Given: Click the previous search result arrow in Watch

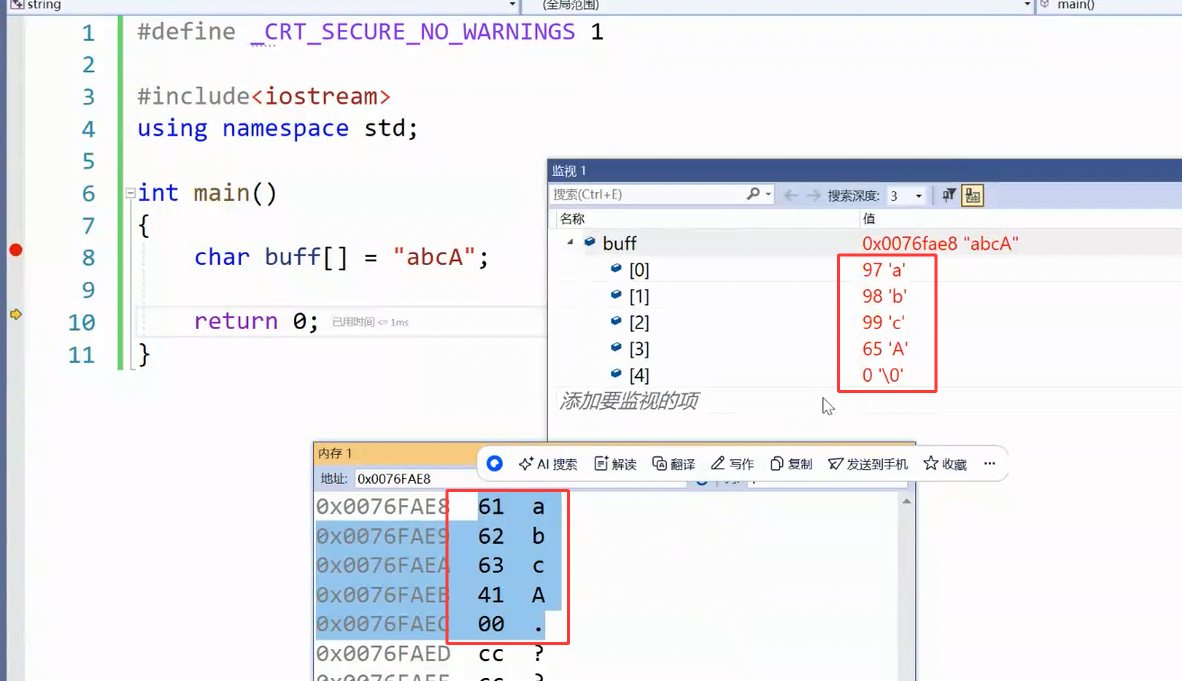Looking at the screenshot, I should pyautogui.click(x=791, y=195).
